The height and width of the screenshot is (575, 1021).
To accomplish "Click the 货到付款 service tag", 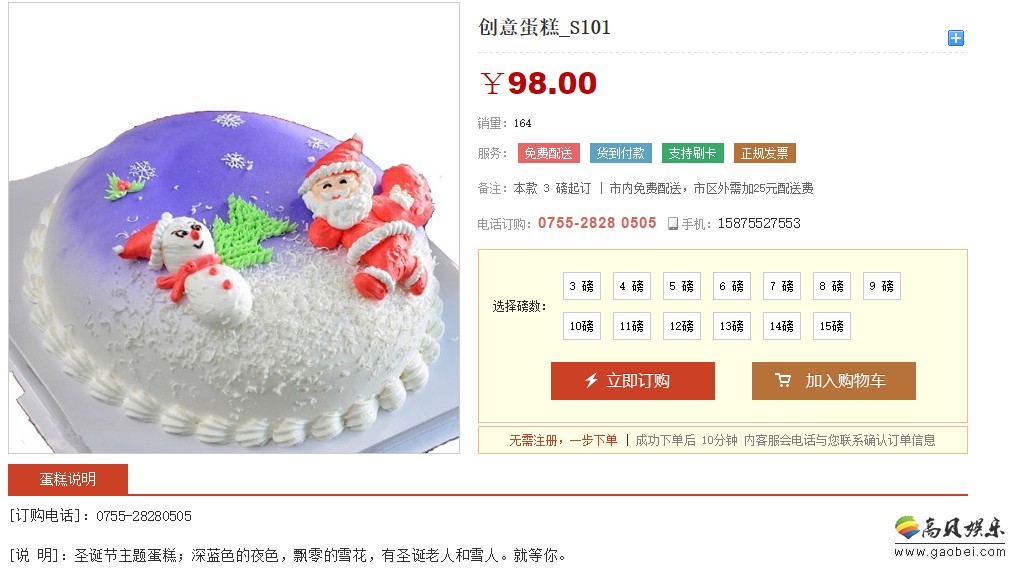I will pyautogui.click(x=621, y=153).
